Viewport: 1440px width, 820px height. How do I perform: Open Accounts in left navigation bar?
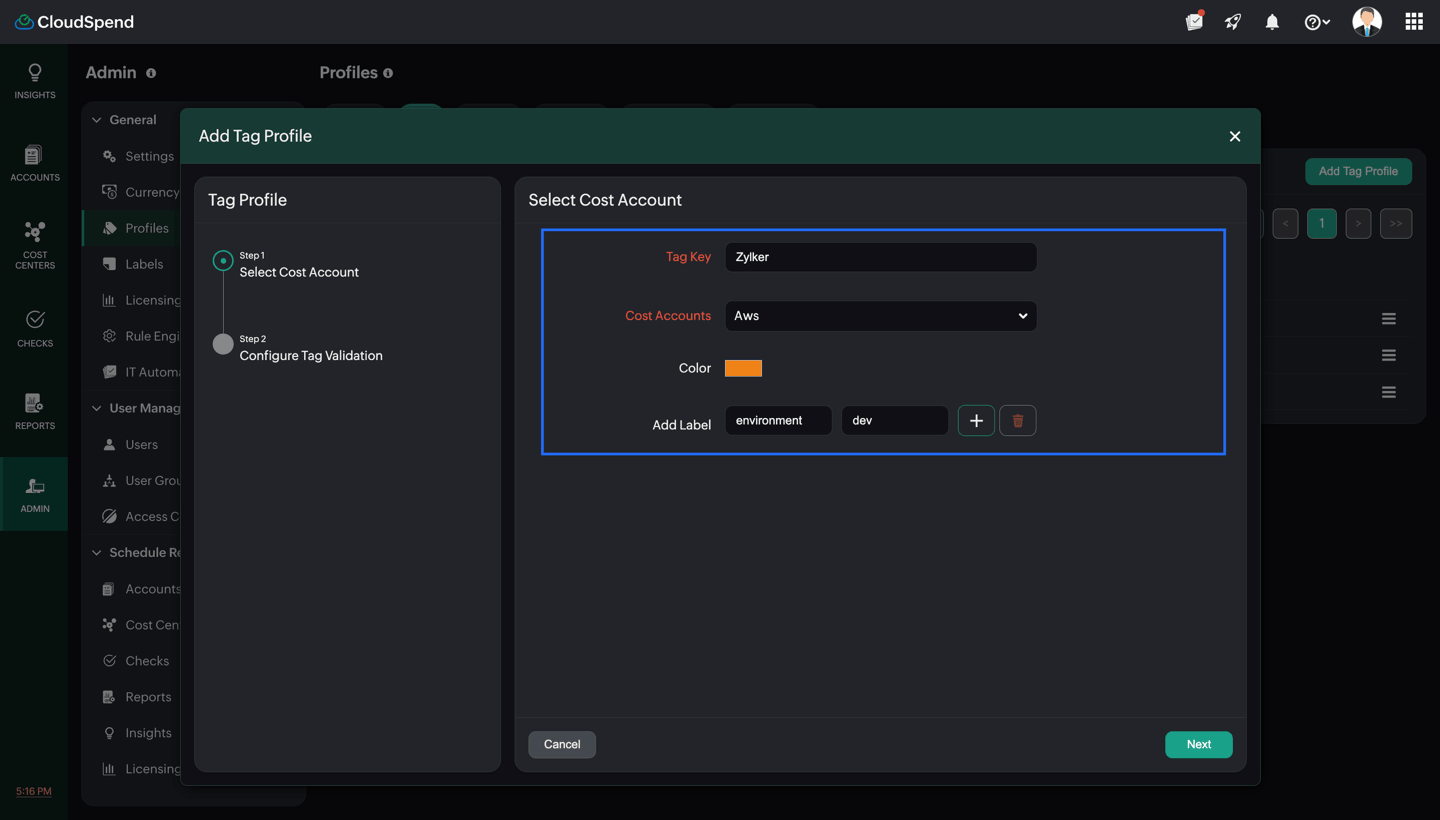click(x=34, y=163)
